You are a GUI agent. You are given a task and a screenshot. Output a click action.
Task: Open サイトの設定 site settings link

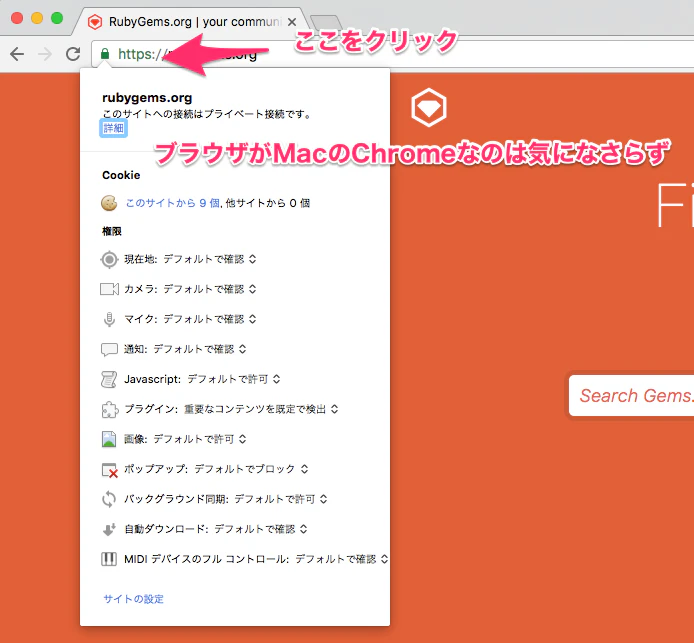click(x=134, y=599)
